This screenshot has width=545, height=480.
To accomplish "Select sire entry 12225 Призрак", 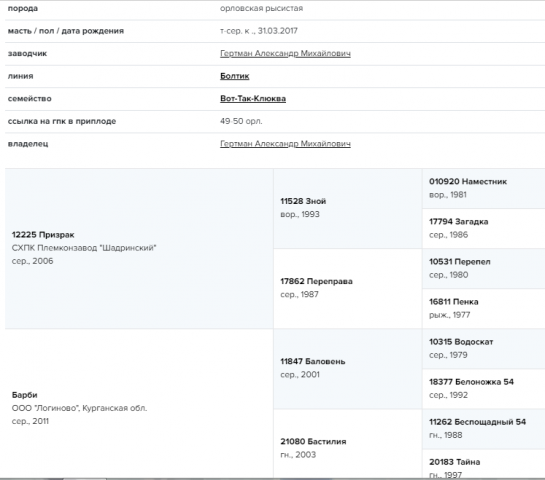I will pyautogui.click(x=43, y=235).
